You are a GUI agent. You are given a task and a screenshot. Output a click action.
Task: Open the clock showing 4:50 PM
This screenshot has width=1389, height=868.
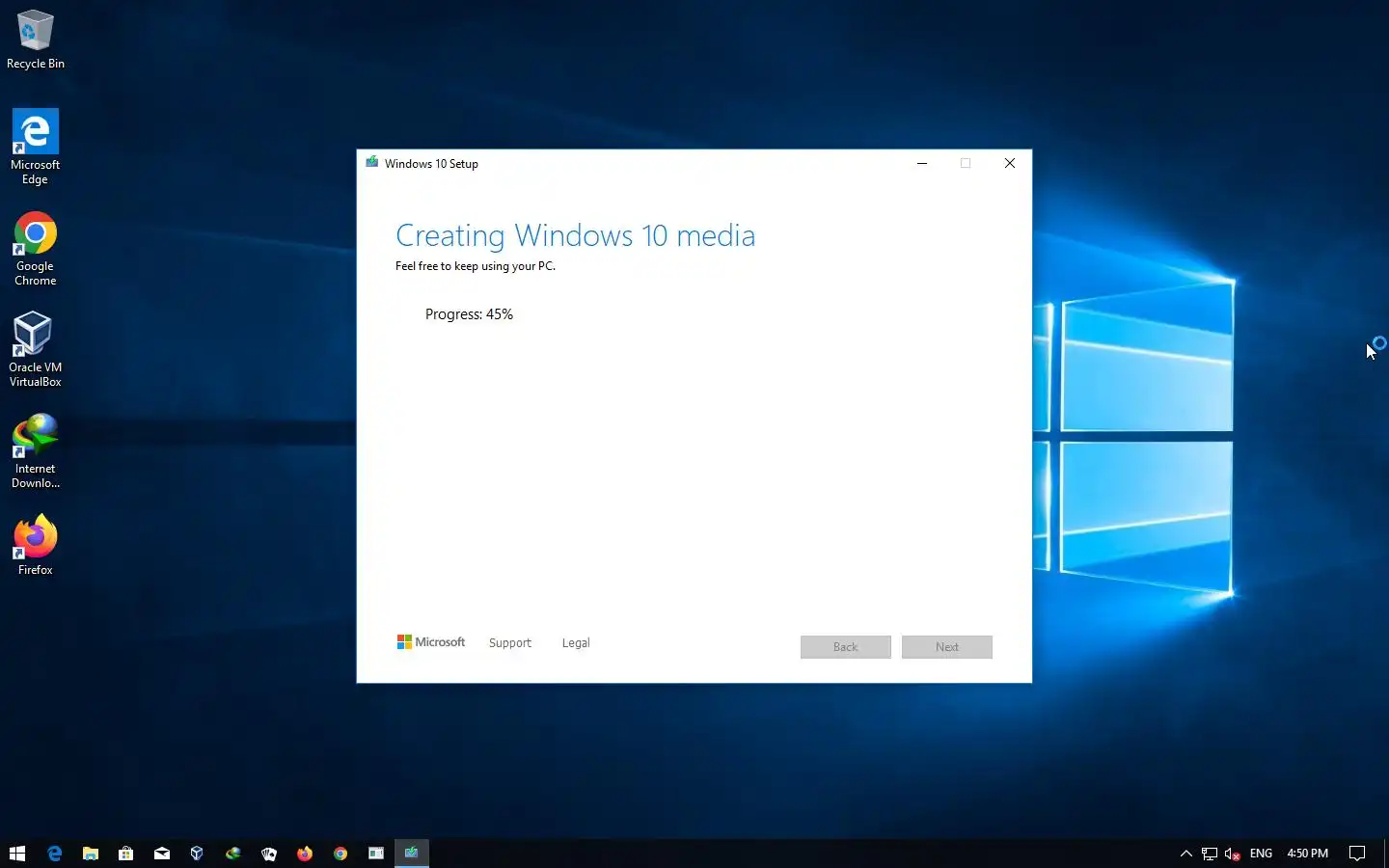coord(1307,854)
